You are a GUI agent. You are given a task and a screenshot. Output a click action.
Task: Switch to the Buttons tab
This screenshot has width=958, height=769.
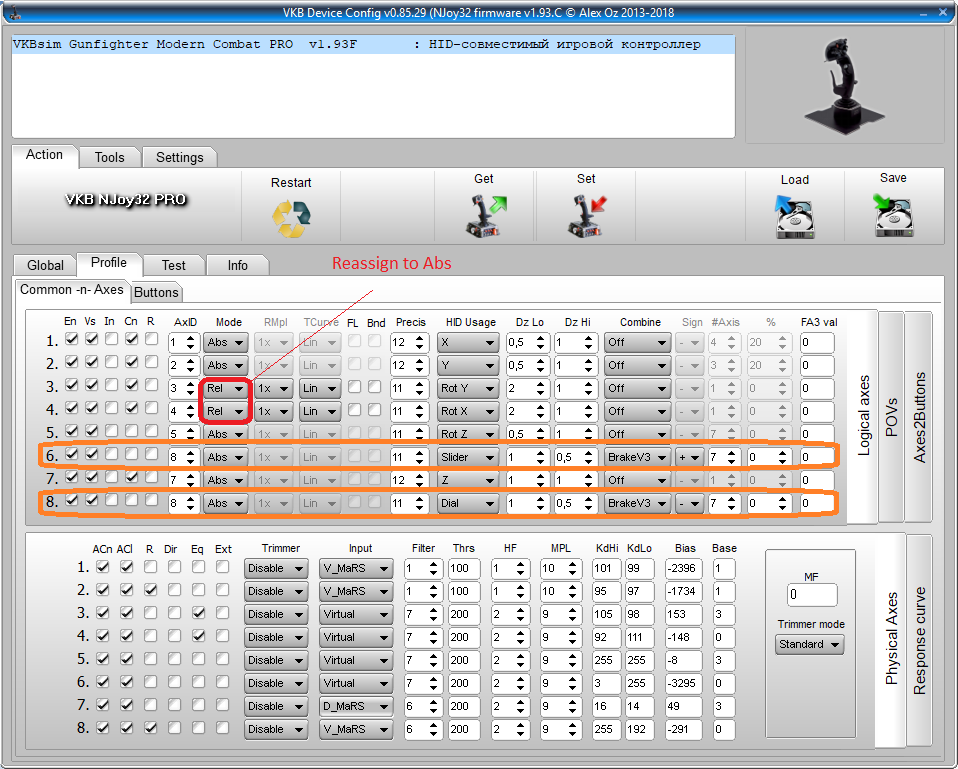pos(156,292)
